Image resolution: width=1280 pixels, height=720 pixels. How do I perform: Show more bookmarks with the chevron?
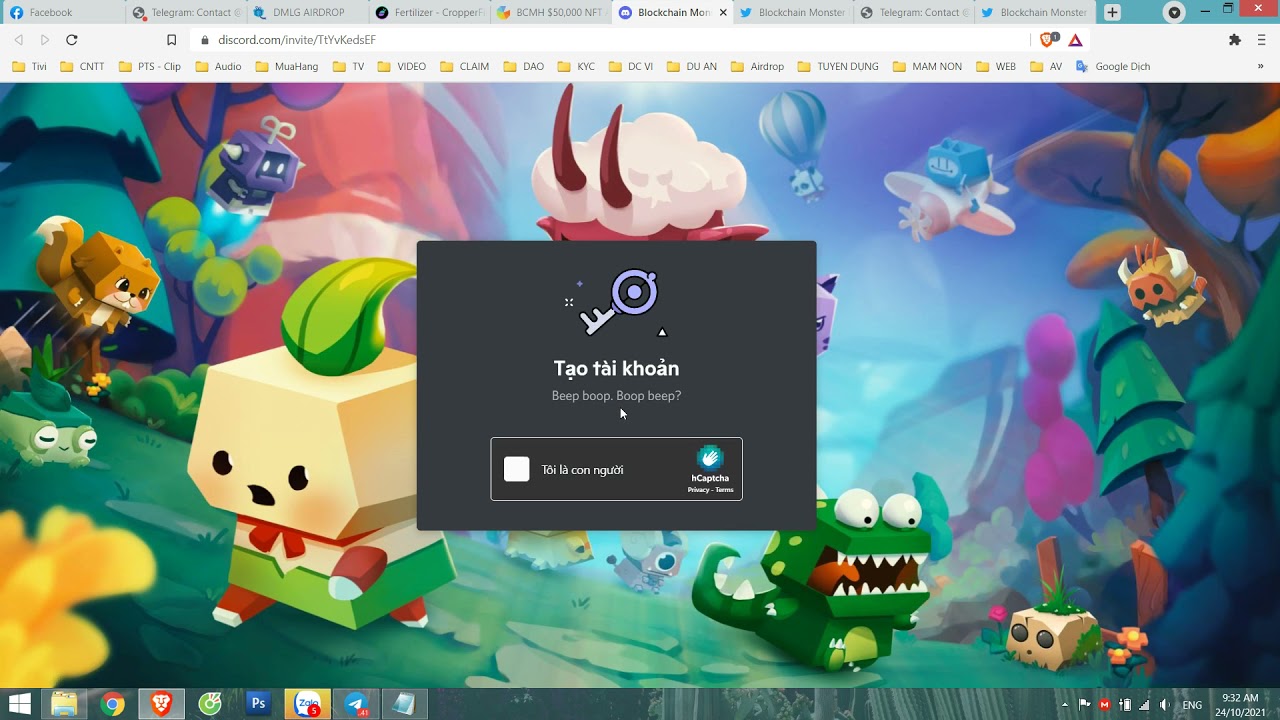click(1260, 67)
